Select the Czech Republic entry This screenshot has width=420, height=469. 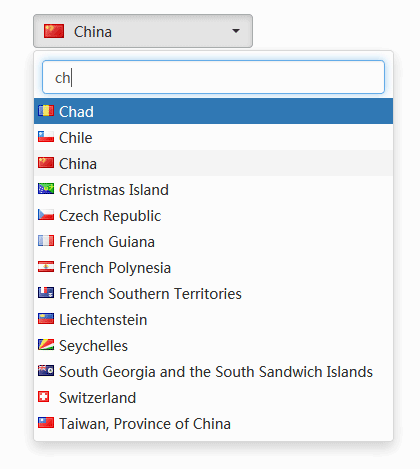pyautogui.click(x=213, y=215)
